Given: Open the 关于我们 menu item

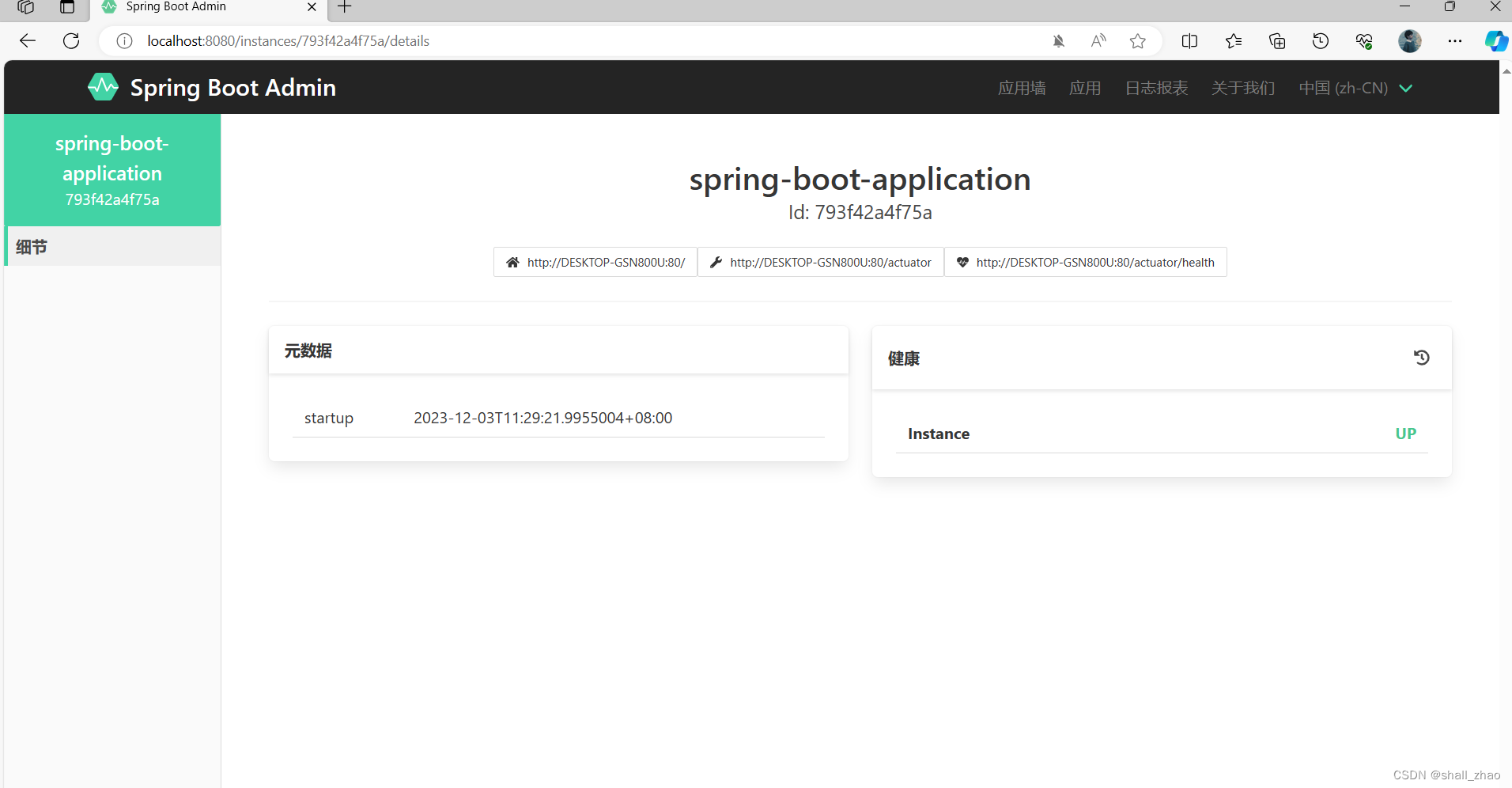Looking at the screenshot, I should coord(1243,88).
